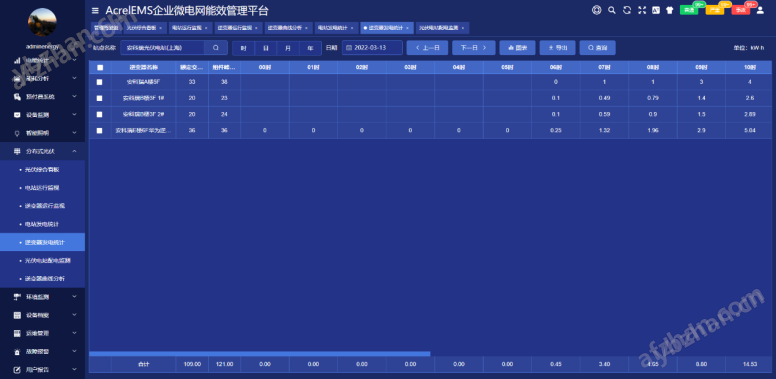Click the horizontal table scrollbar
776x379 pixels.
(x=259, y=354)
